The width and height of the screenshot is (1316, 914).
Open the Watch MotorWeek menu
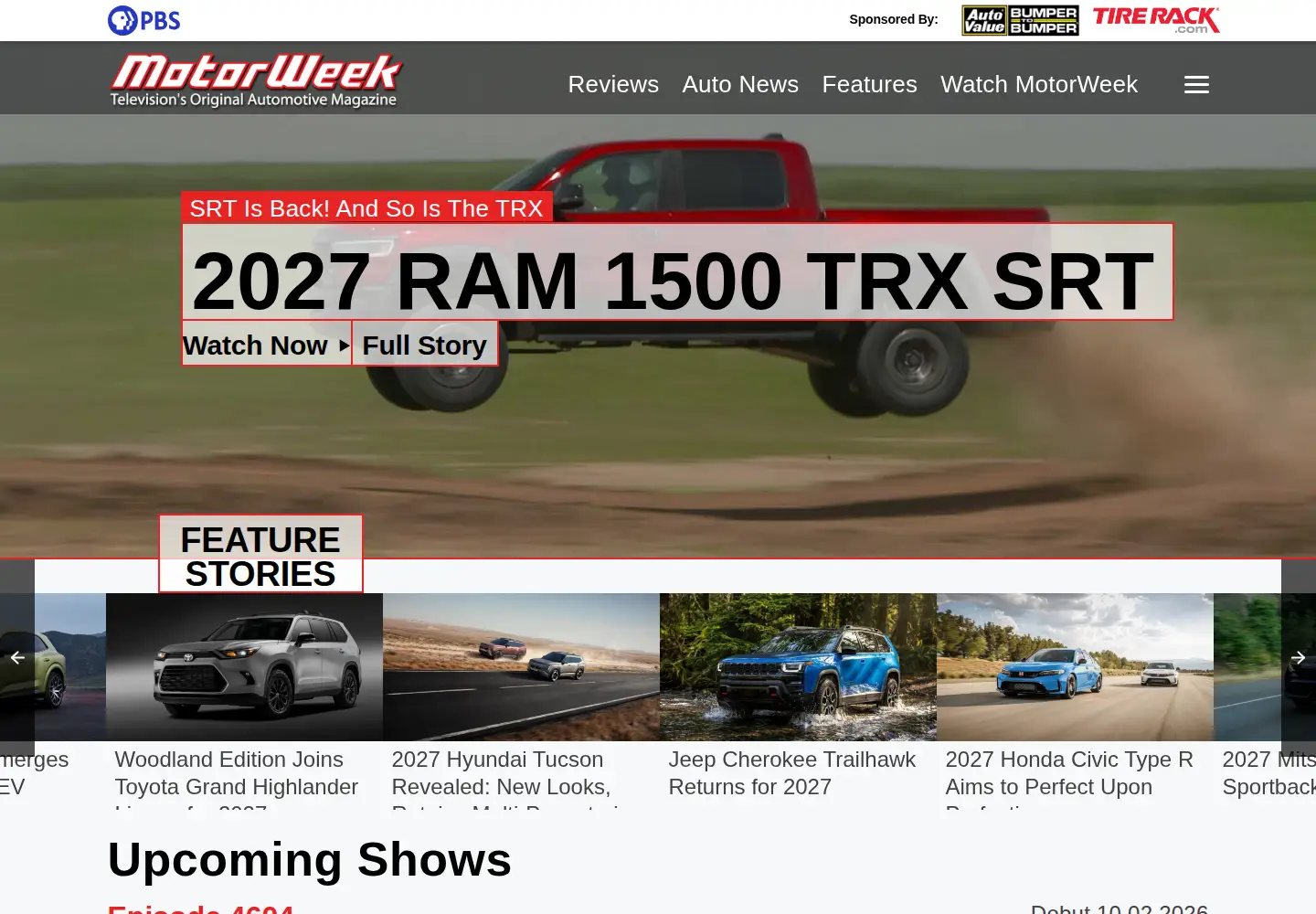pos(1039,84)
